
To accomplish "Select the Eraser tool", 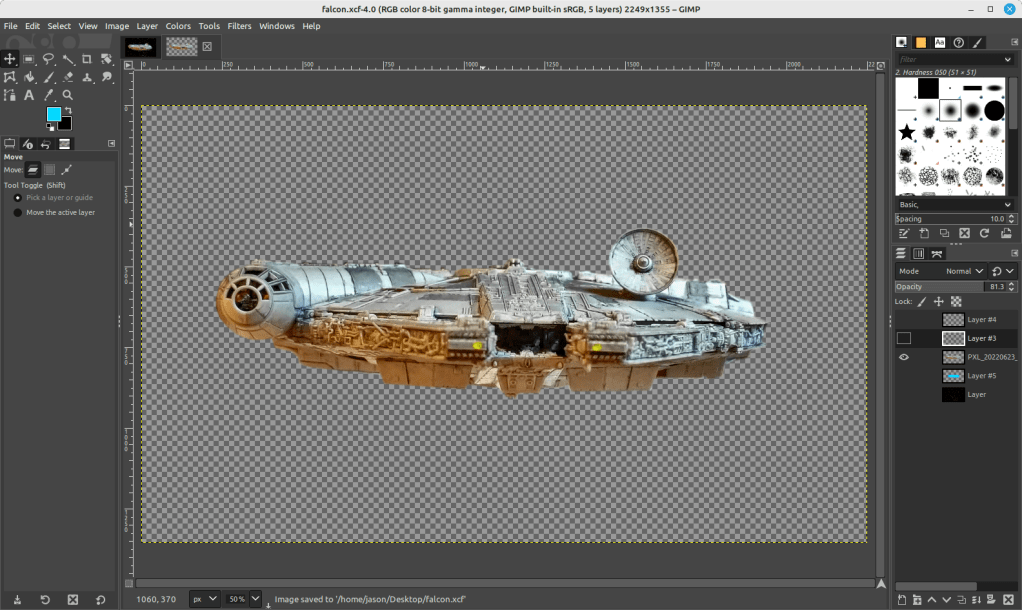I will pos(68,77).
